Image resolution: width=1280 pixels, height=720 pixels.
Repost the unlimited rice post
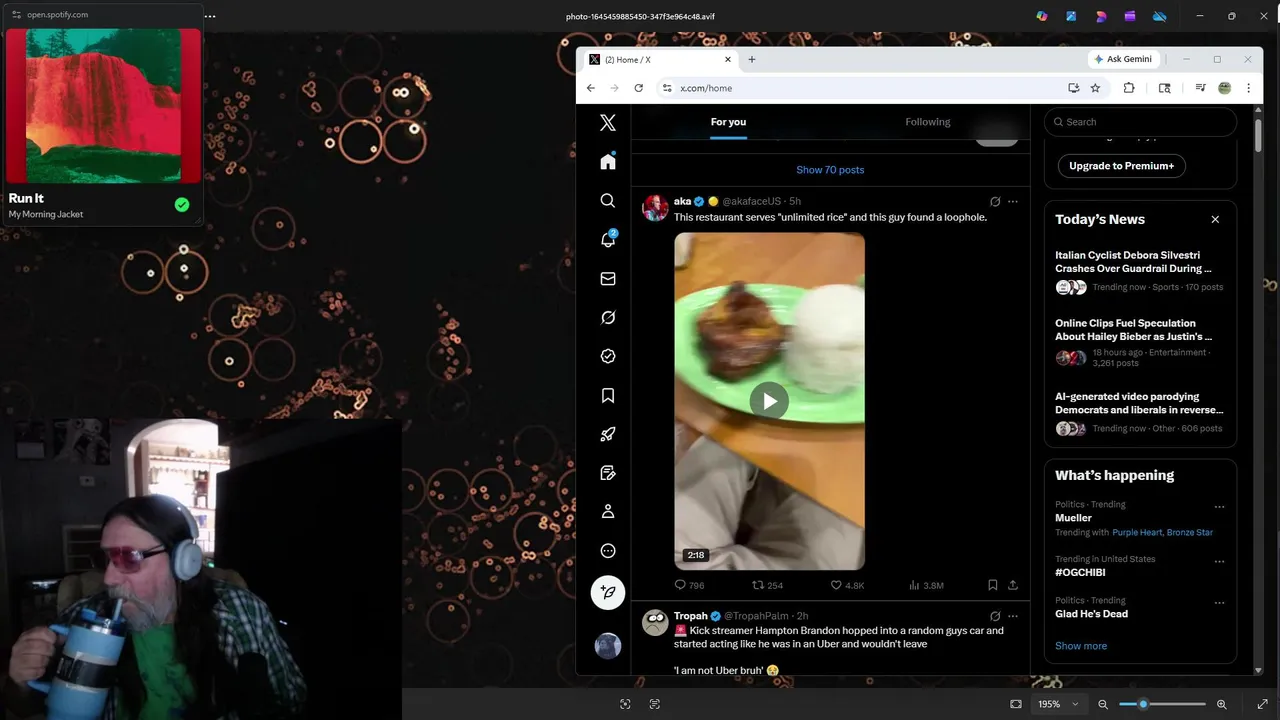click(x=767, y=585)
